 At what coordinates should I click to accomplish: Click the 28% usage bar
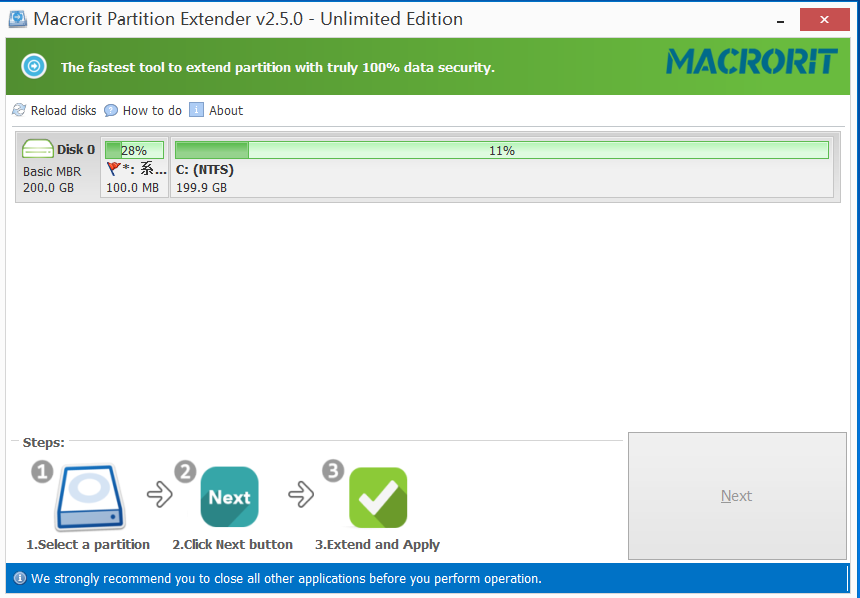[134, 150]
